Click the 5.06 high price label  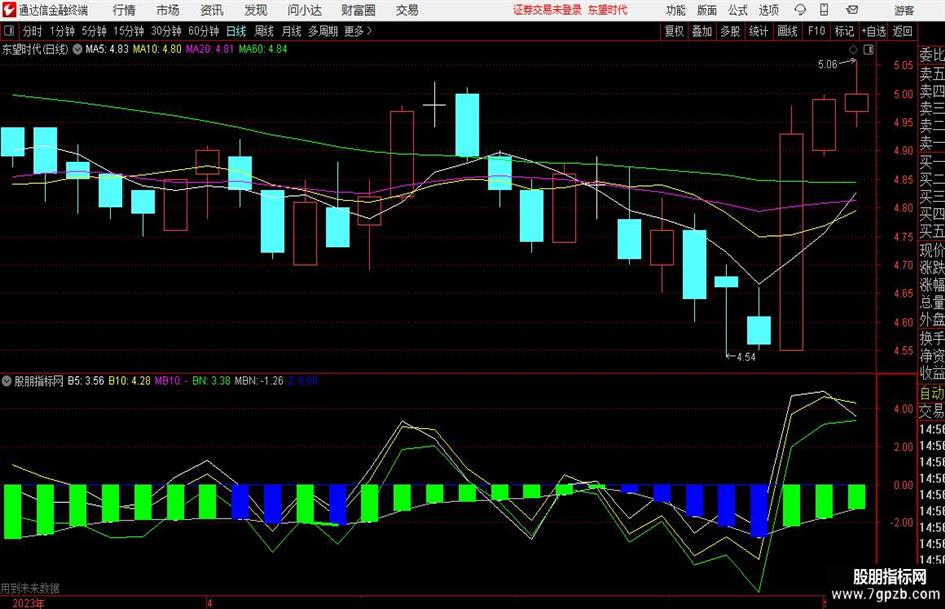pyautogui.click(x=827, y=65)
